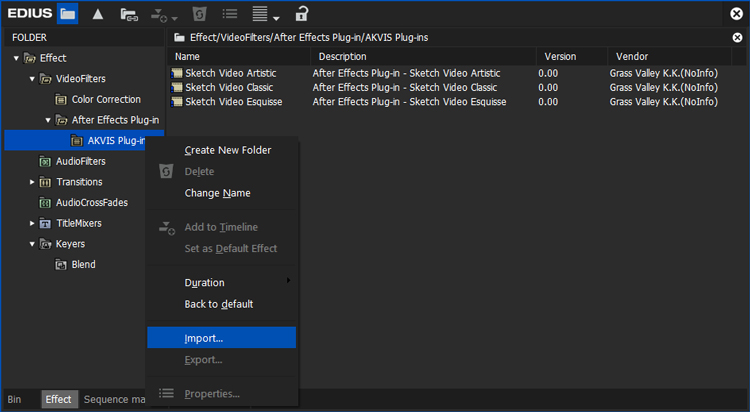Choose Import... from the context menu
750x412 pixels.
[221, 338]
